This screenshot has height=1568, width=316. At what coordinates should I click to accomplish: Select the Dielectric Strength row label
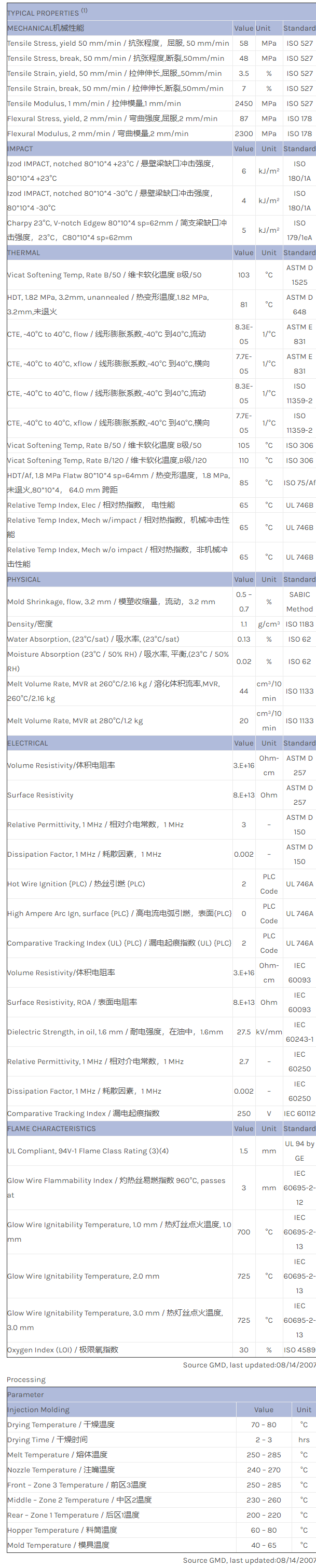(x=115, y=1032)
